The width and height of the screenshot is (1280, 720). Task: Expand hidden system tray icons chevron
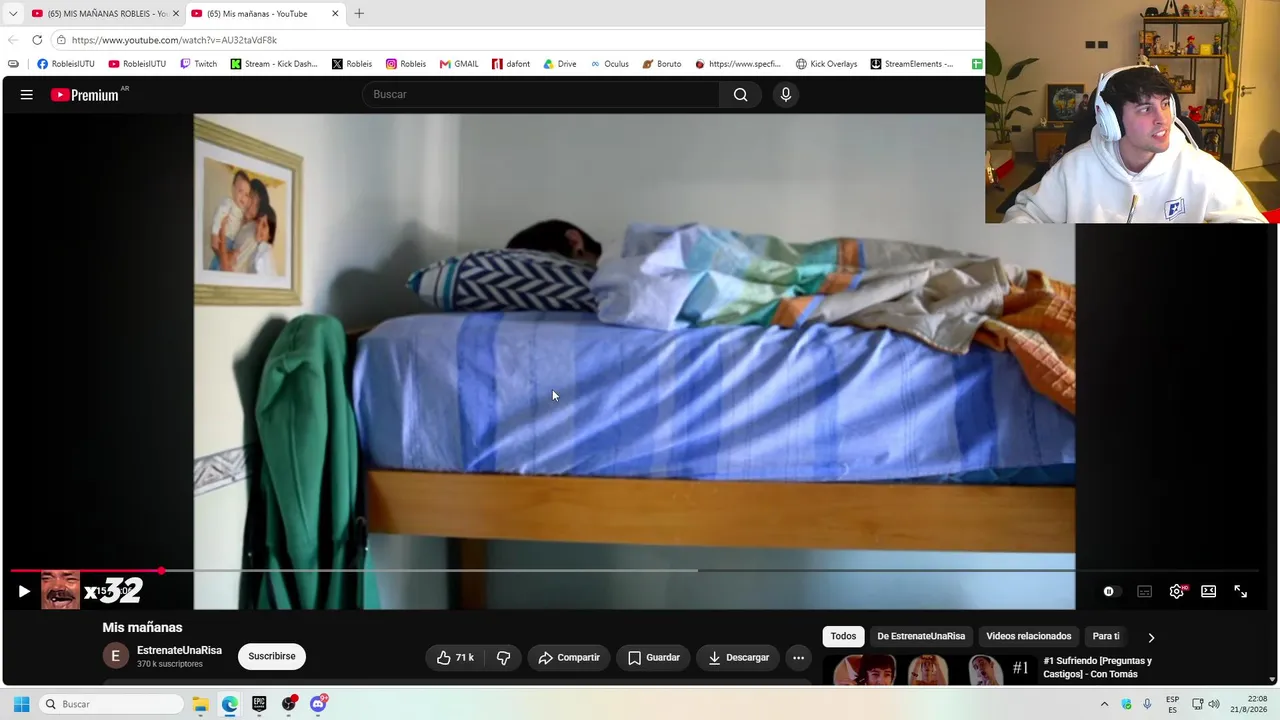(1104, 704)
